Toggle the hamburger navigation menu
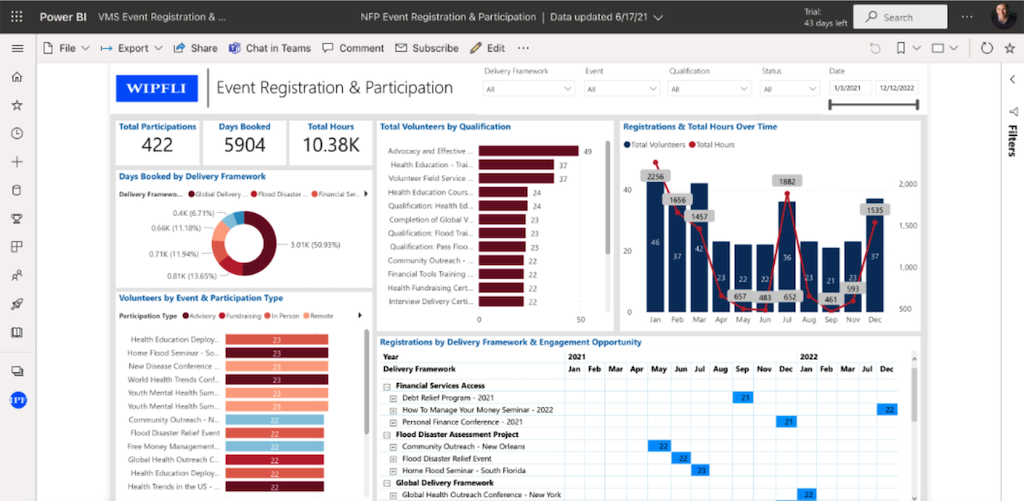 click(18, 48)
